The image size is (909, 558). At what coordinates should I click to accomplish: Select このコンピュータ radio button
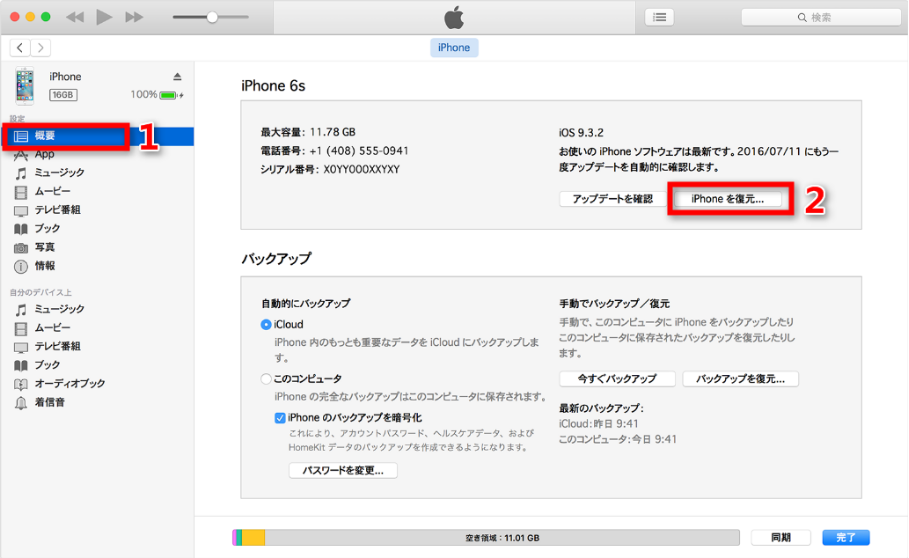click(266, 379)
